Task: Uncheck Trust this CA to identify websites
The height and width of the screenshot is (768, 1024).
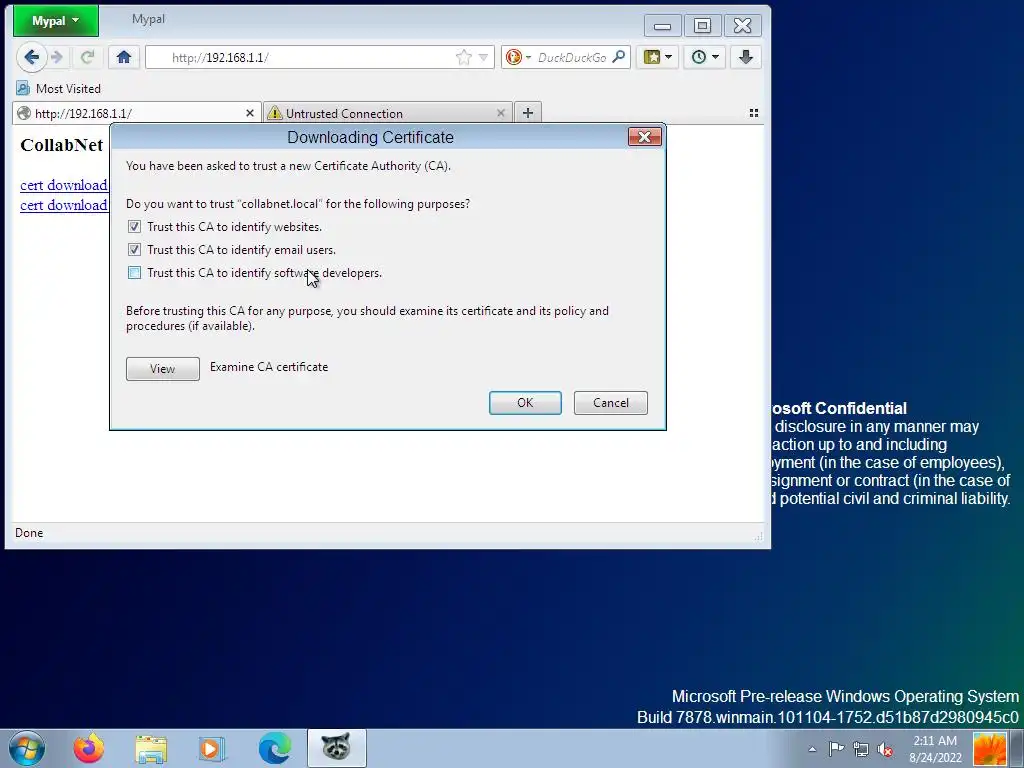Action: (x=134, y=227)
